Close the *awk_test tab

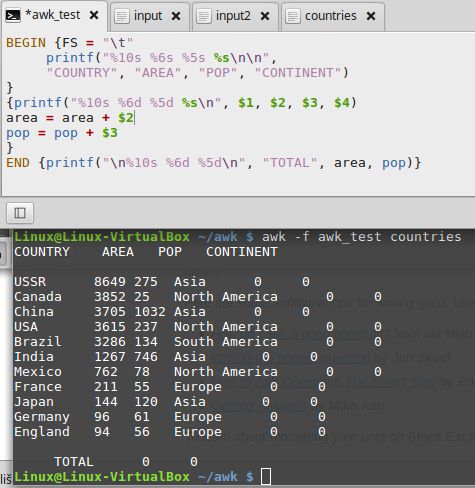click(94, 15)
